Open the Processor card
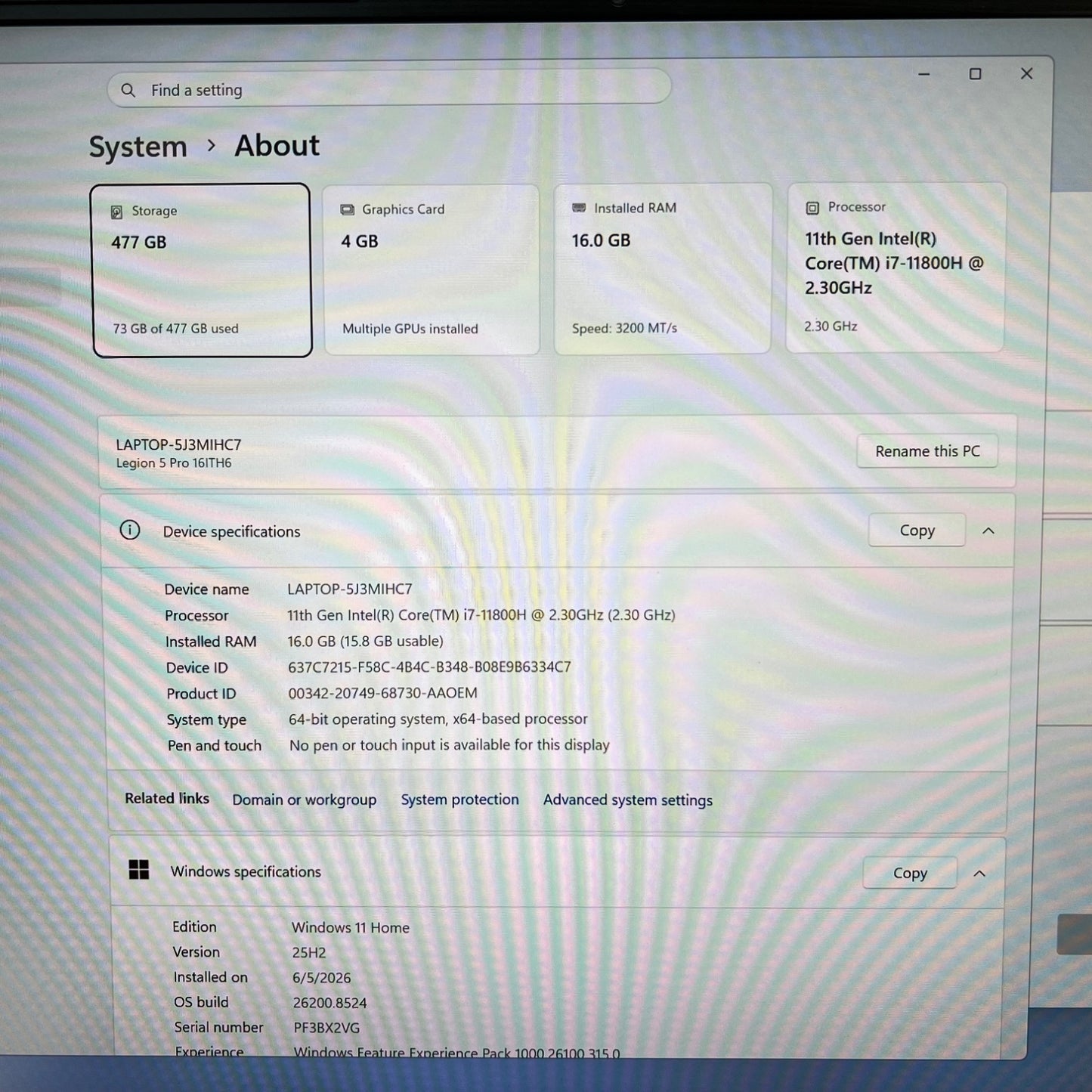 (x=896, y=268)
